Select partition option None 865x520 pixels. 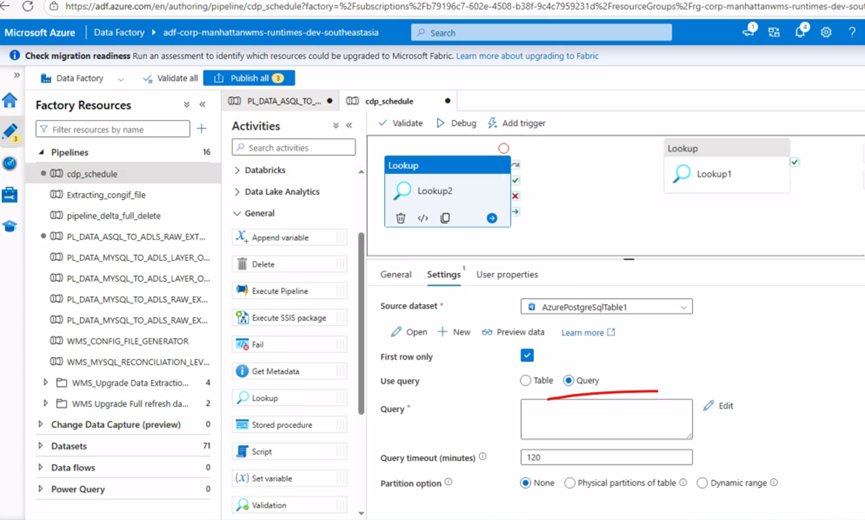point(525,483)
